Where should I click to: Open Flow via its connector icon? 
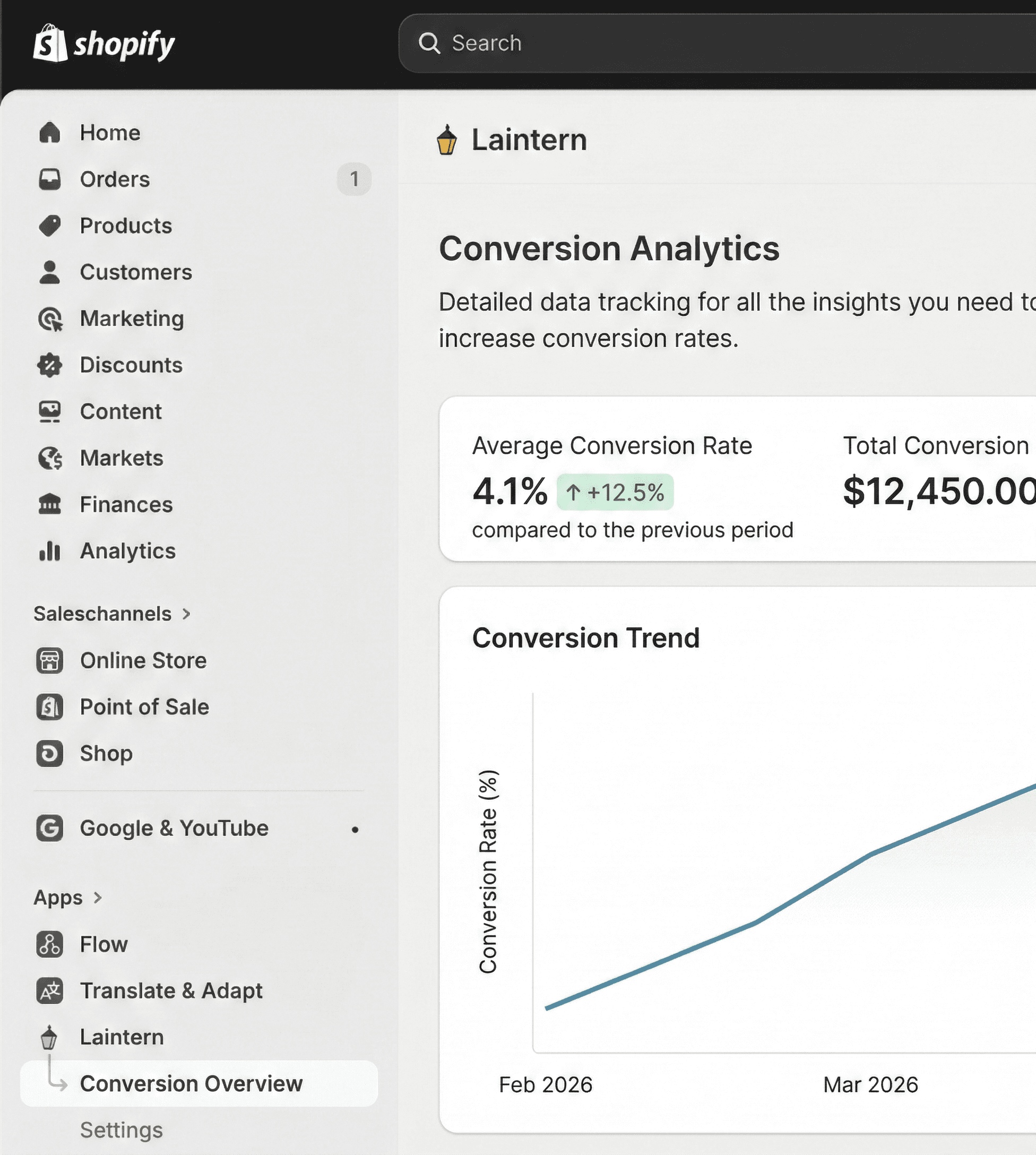tap(50, 944)
